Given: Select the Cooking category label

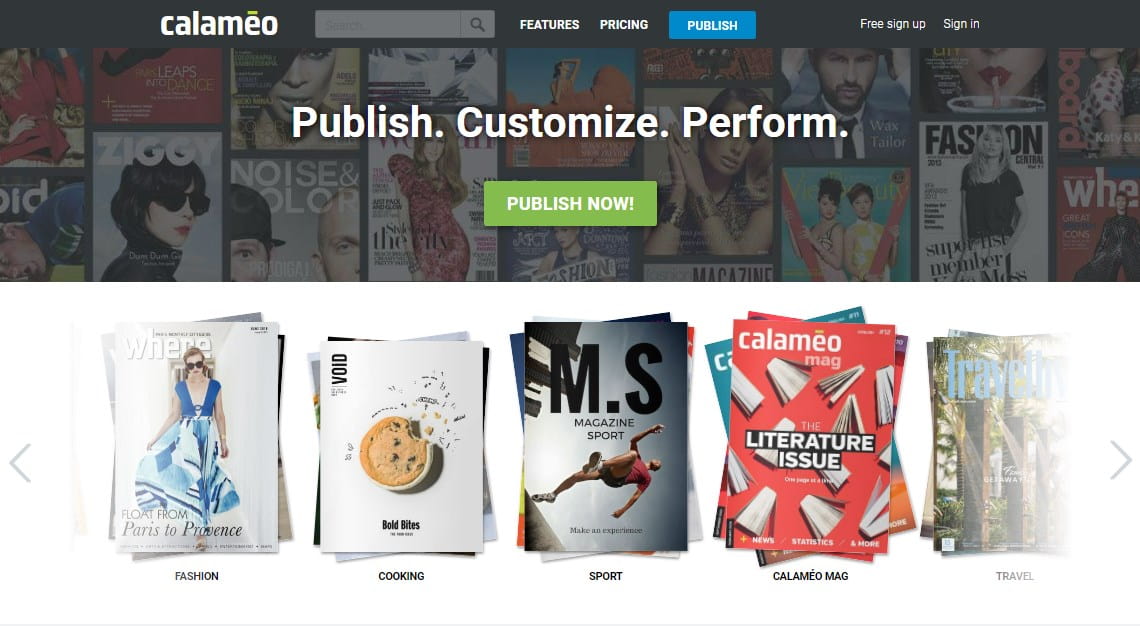Looking at the screenshot, I should coord(401,576).
